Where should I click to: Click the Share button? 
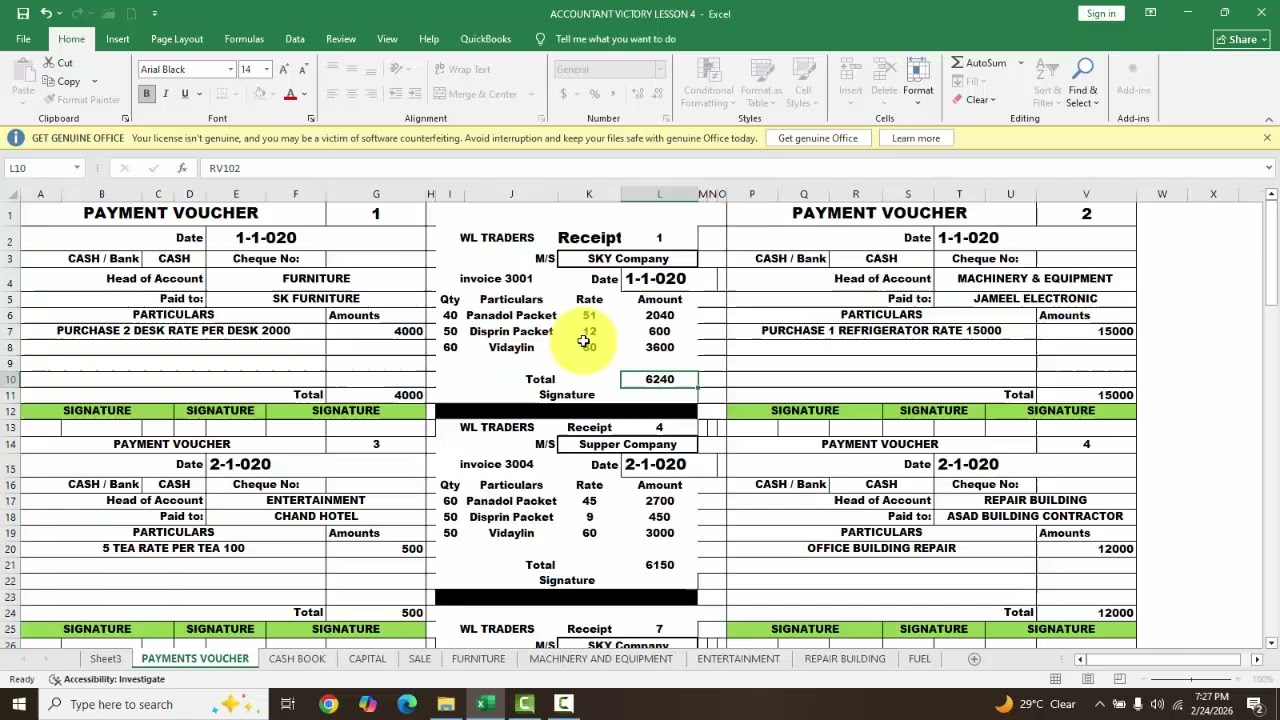[x=1241, y=39]
